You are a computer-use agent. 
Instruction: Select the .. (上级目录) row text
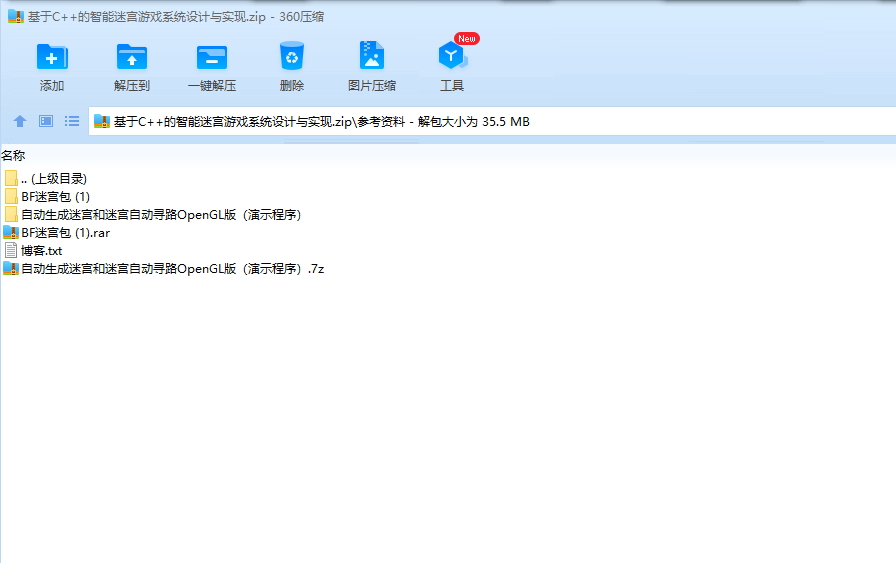54,178
